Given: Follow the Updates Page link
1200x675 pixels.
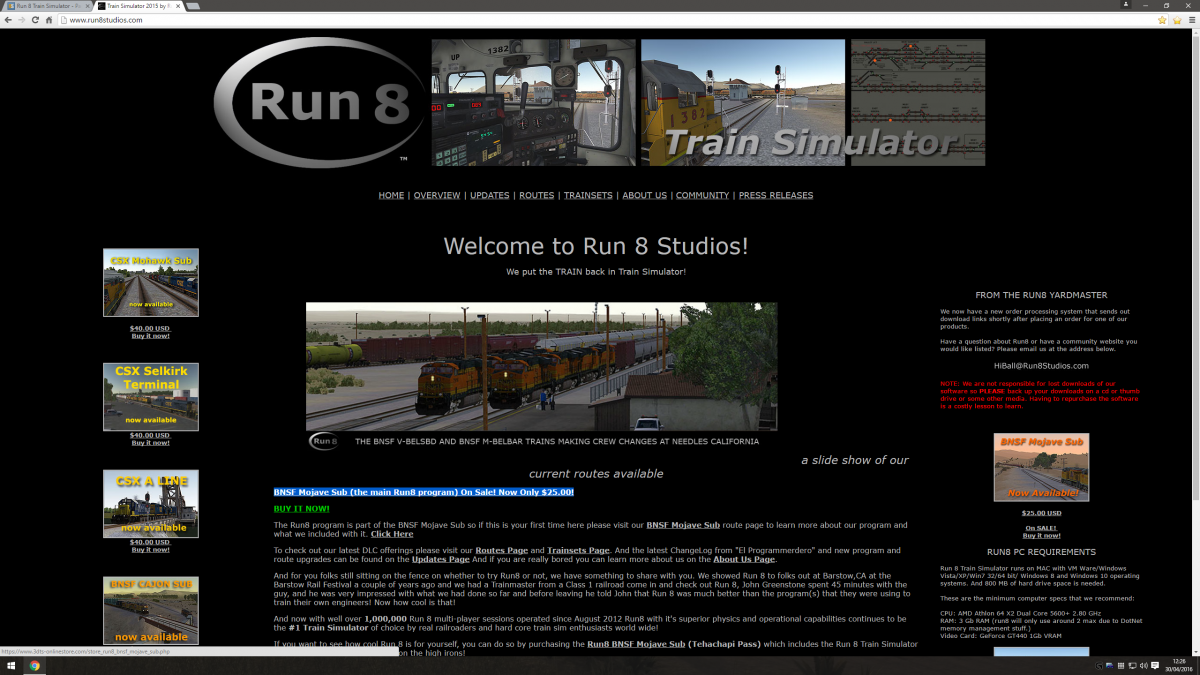Looking at the screenshot, I should click(441, 559).
